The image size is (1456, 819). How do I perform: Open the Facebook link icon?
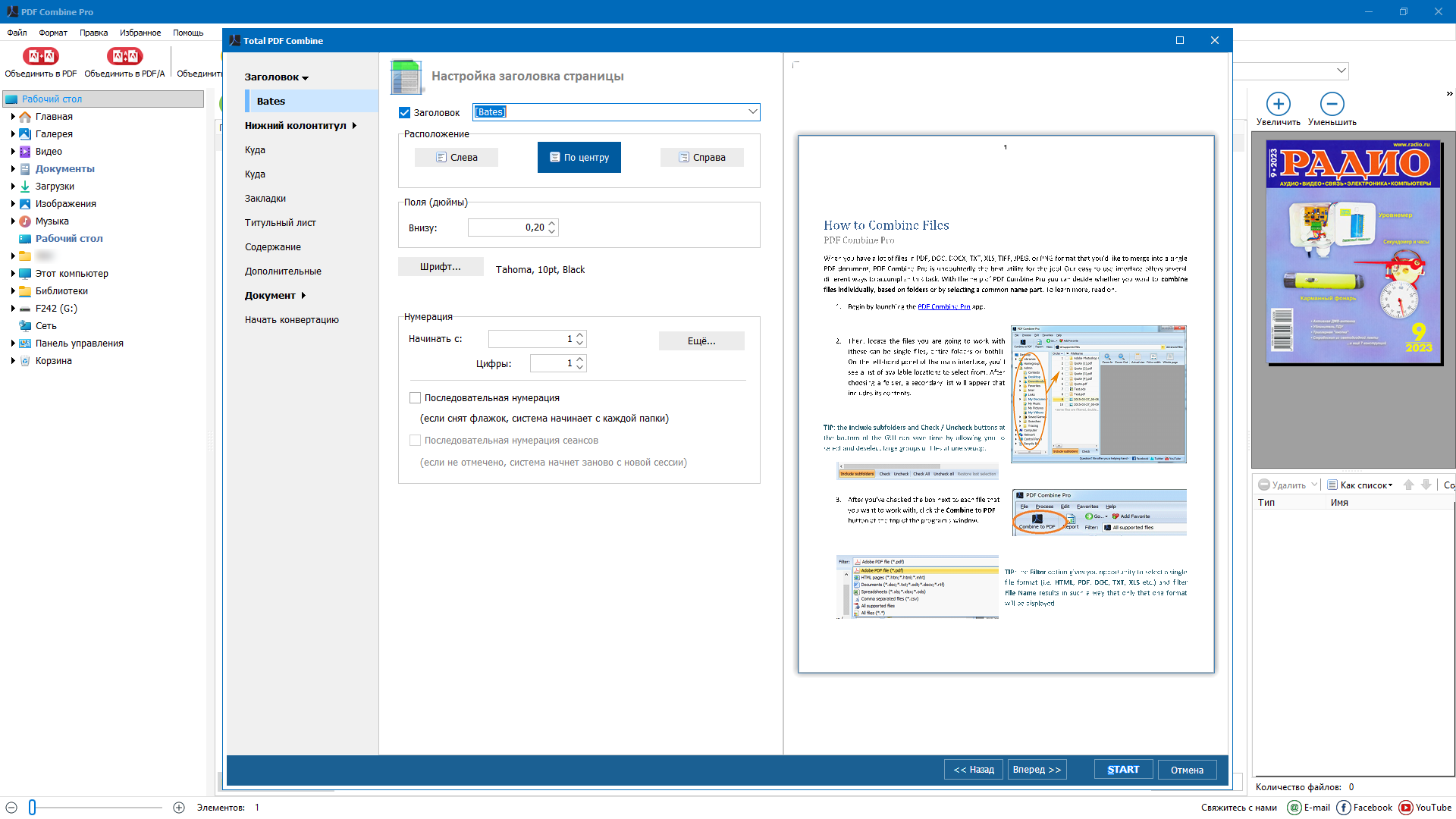coord(1344,808)
